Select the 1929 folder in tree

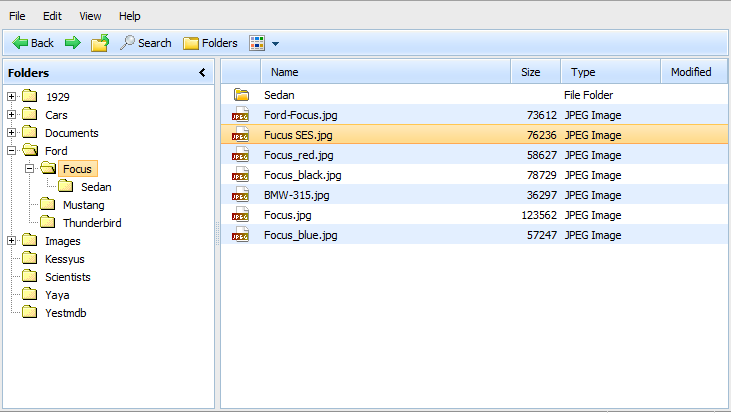(58, 97)
